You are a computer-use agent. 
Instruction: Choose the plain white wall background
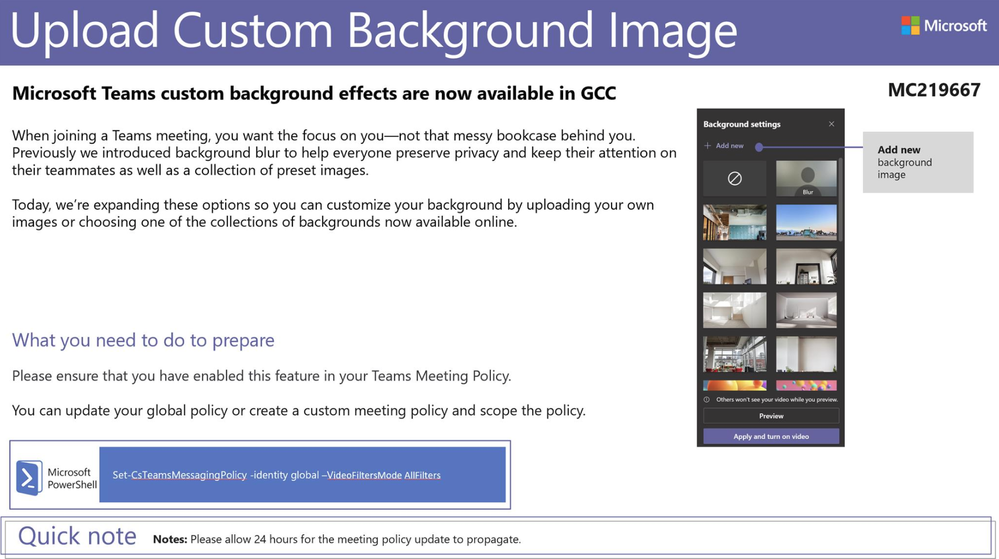click(807, 354)
